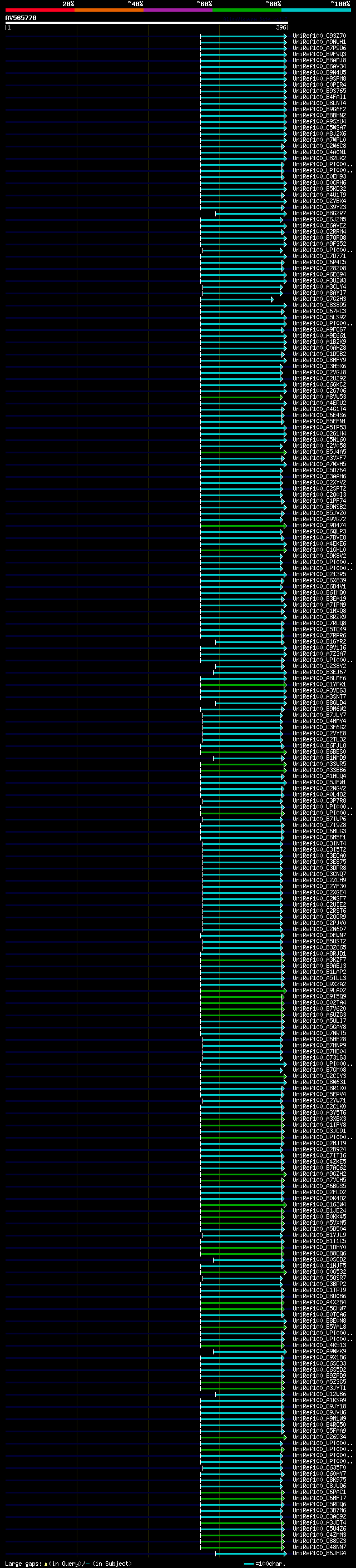The width and height of the screenshot is (356, 1568).
Task: Select label UniRef100_B9S765
Action: coord(319,91)
